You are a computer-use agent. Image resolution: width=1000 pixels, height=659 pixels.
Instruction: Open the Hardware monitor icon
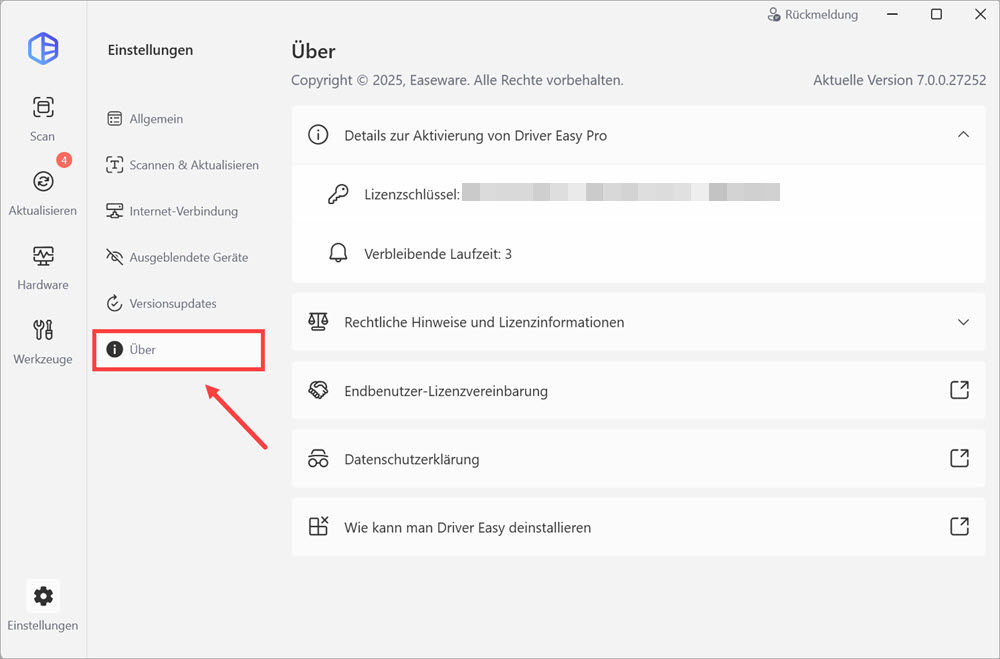(x=43, y=256)
